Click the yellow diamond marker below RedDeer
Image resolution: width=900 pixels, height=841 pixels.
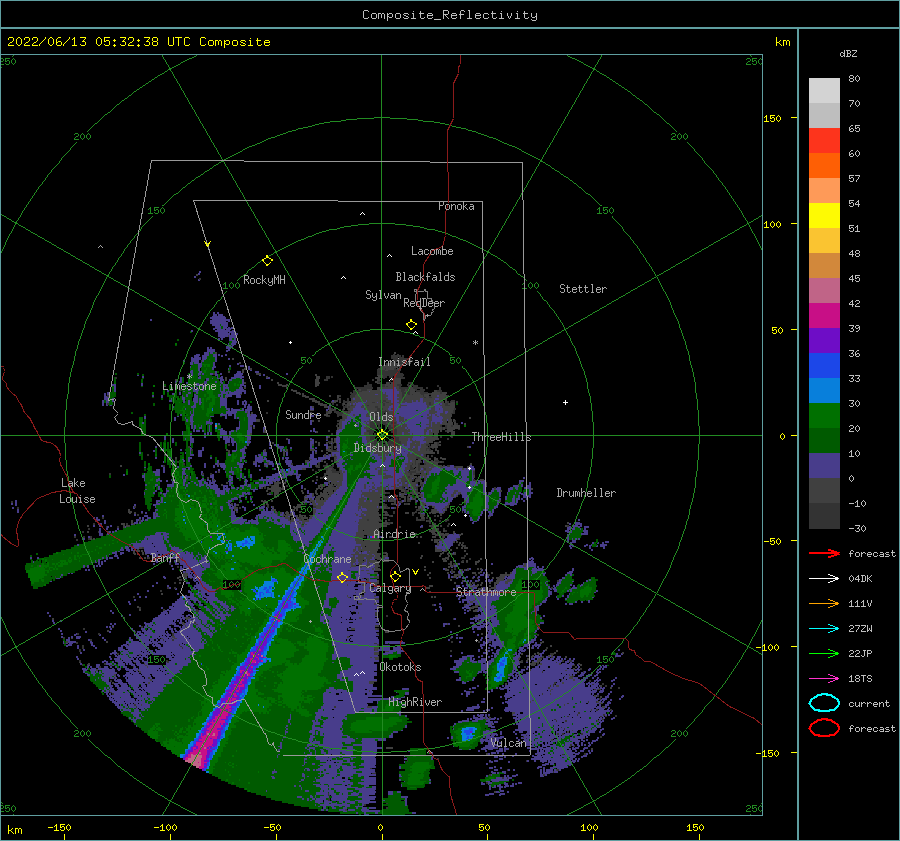coord(411,325)
